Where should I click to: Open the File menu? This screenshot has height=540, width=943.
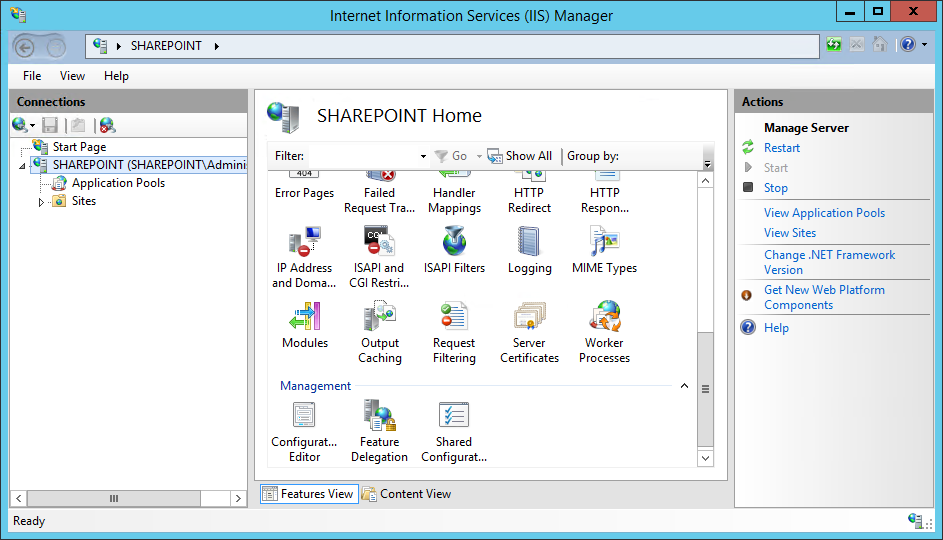tap(32, 76)
